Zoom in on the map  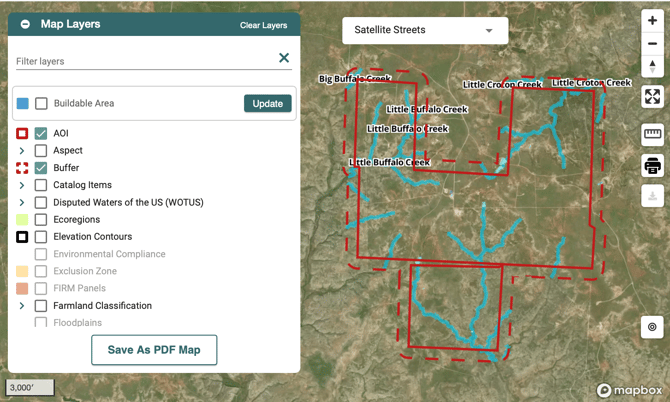tap(652, 21)
